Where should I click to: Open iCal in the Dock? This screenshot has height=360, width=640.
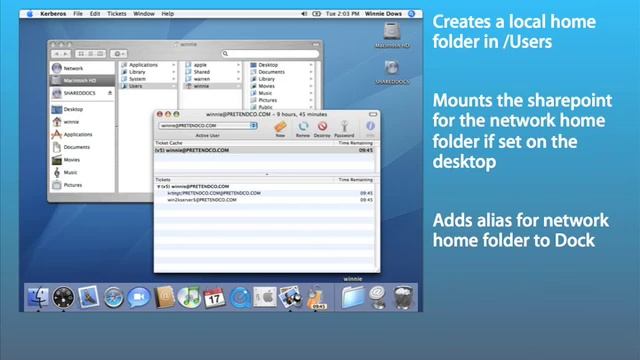pos(214,297)
